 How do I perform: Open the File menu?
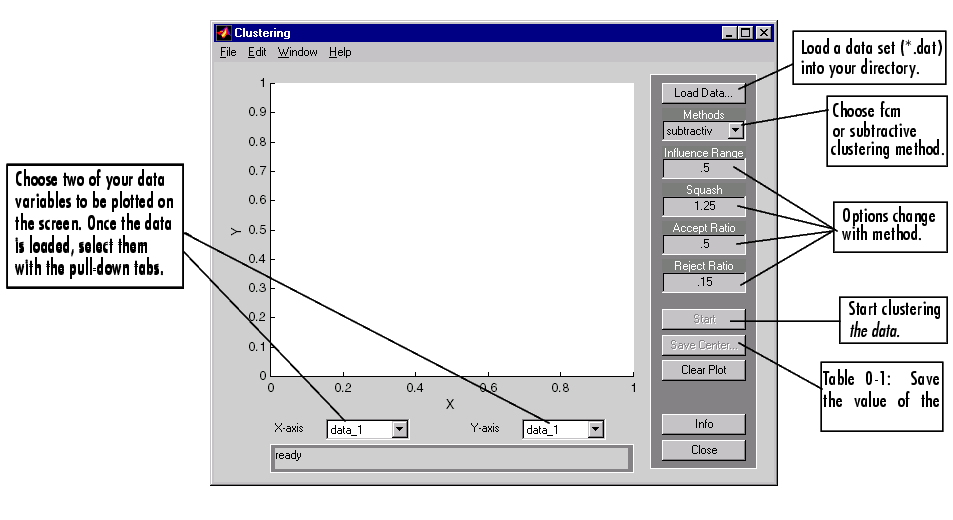pos(228,52)
